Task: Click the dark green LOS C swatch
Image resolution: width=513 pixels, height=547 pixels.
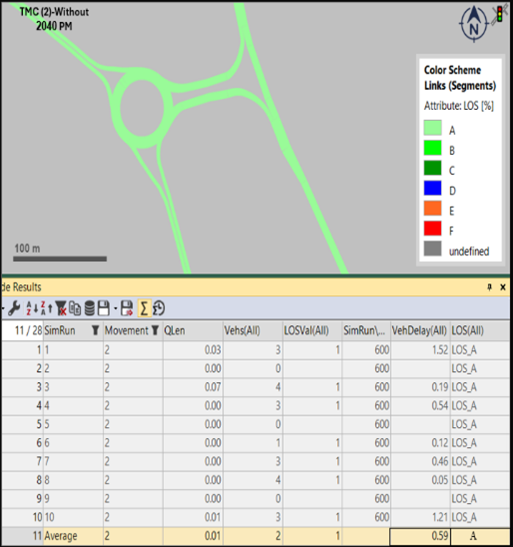Action: click(432, 168)
